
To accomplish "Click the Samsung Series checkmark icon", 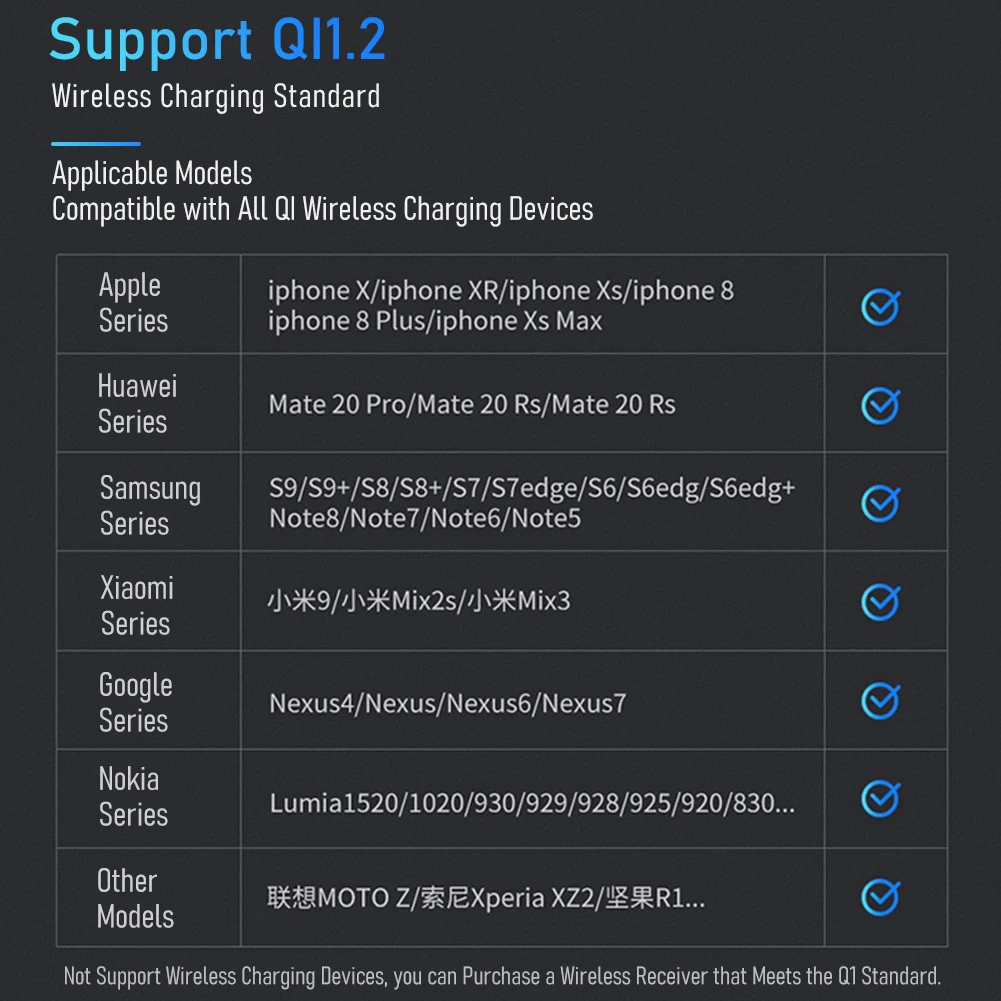I will pyautogui.click(x=880, y=503).
